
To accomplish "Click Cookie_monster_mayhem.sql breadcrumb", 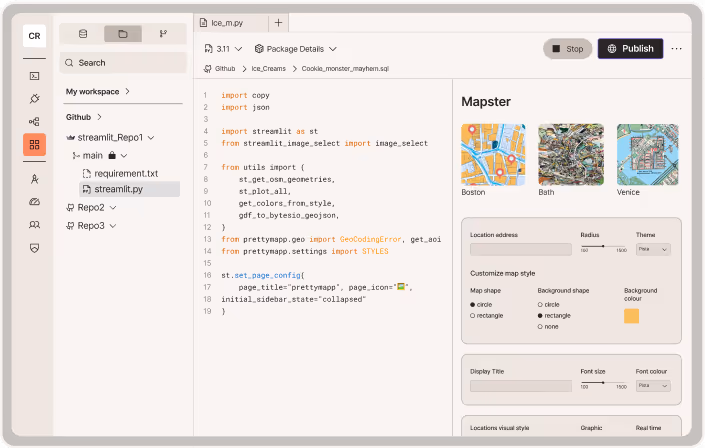I will pos(345,68).
